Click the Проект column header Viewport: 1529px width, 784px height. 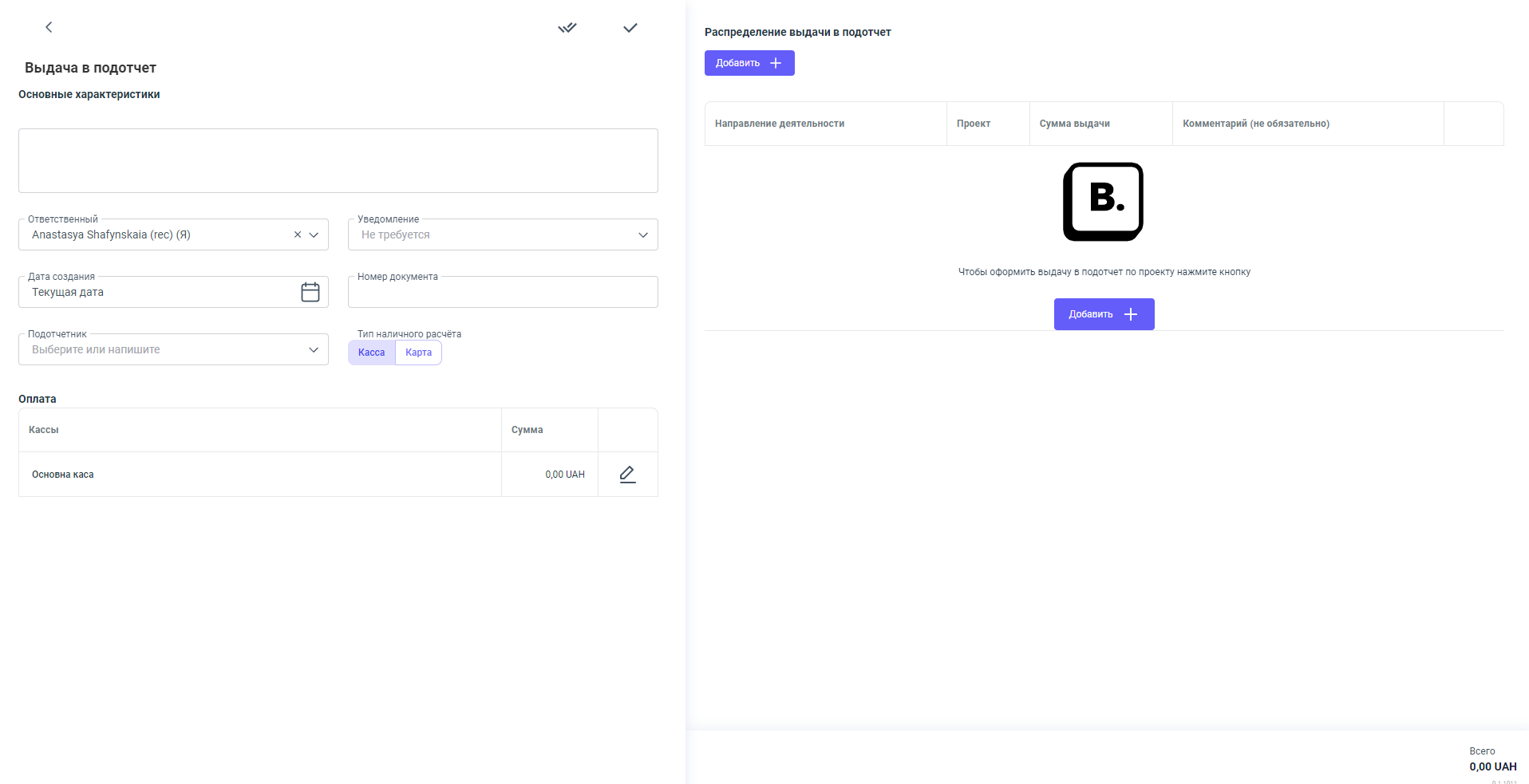point(973,124)
